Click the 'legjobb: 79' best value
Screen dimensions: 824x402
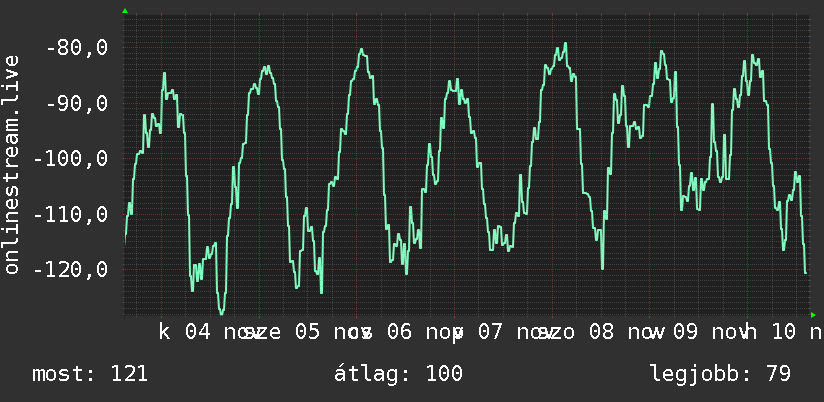tap(720, 374)
